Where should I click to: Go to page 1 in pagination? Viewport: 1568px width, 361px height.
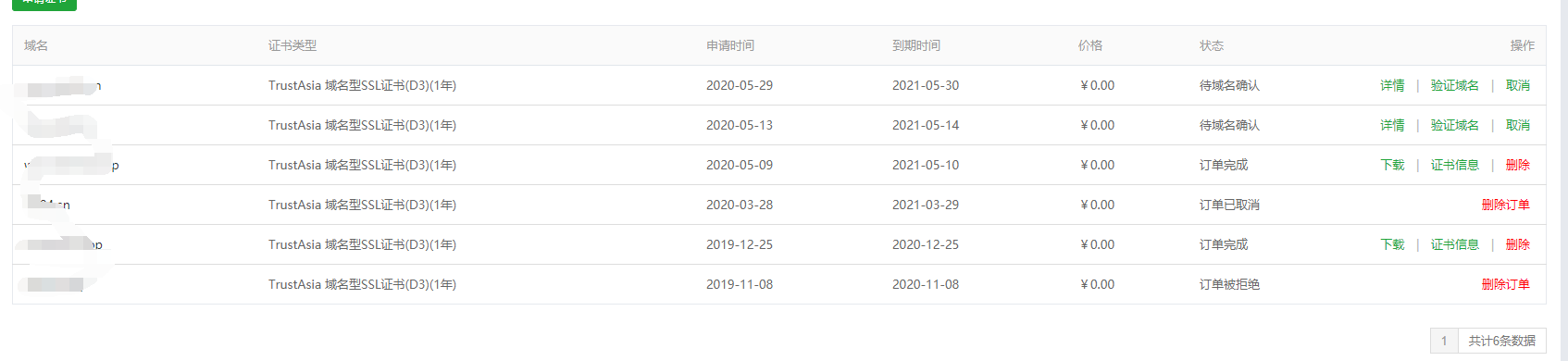point(1444,341)
